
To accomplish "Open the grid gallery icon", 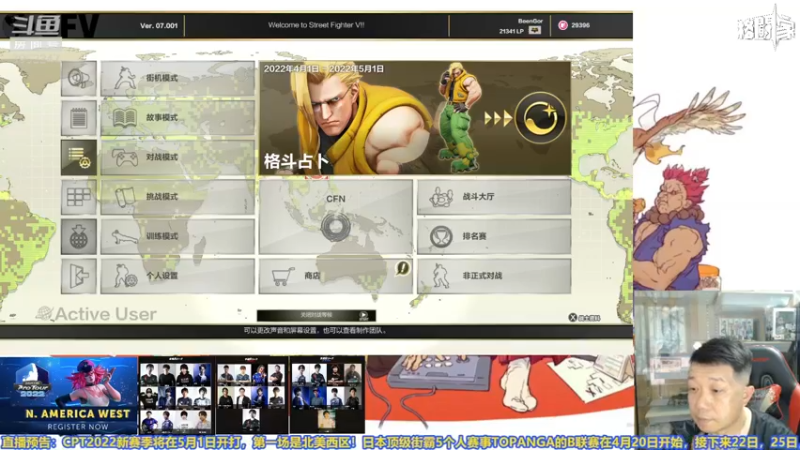I will [79, 197].
